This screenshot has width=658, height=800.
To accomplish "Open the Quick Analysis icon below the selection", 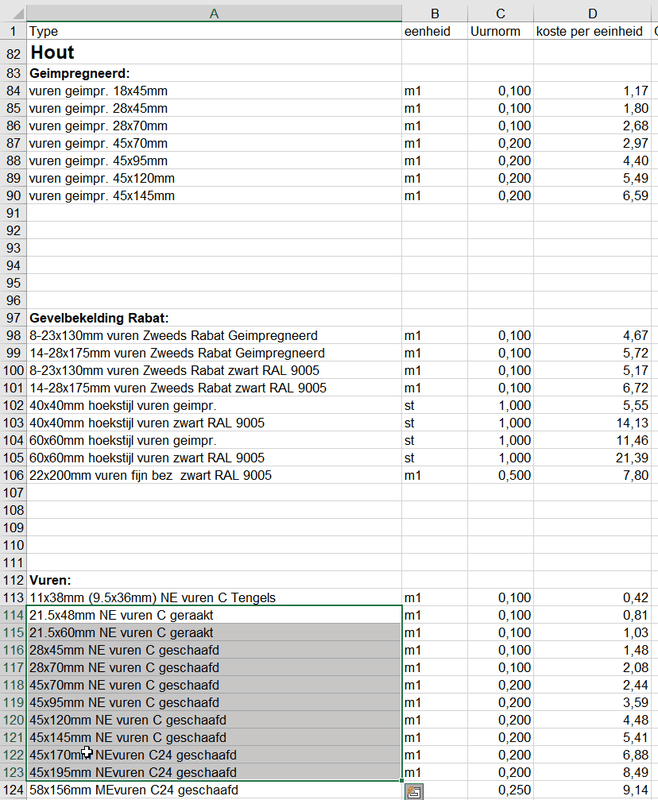I will [x=414, y=791].
